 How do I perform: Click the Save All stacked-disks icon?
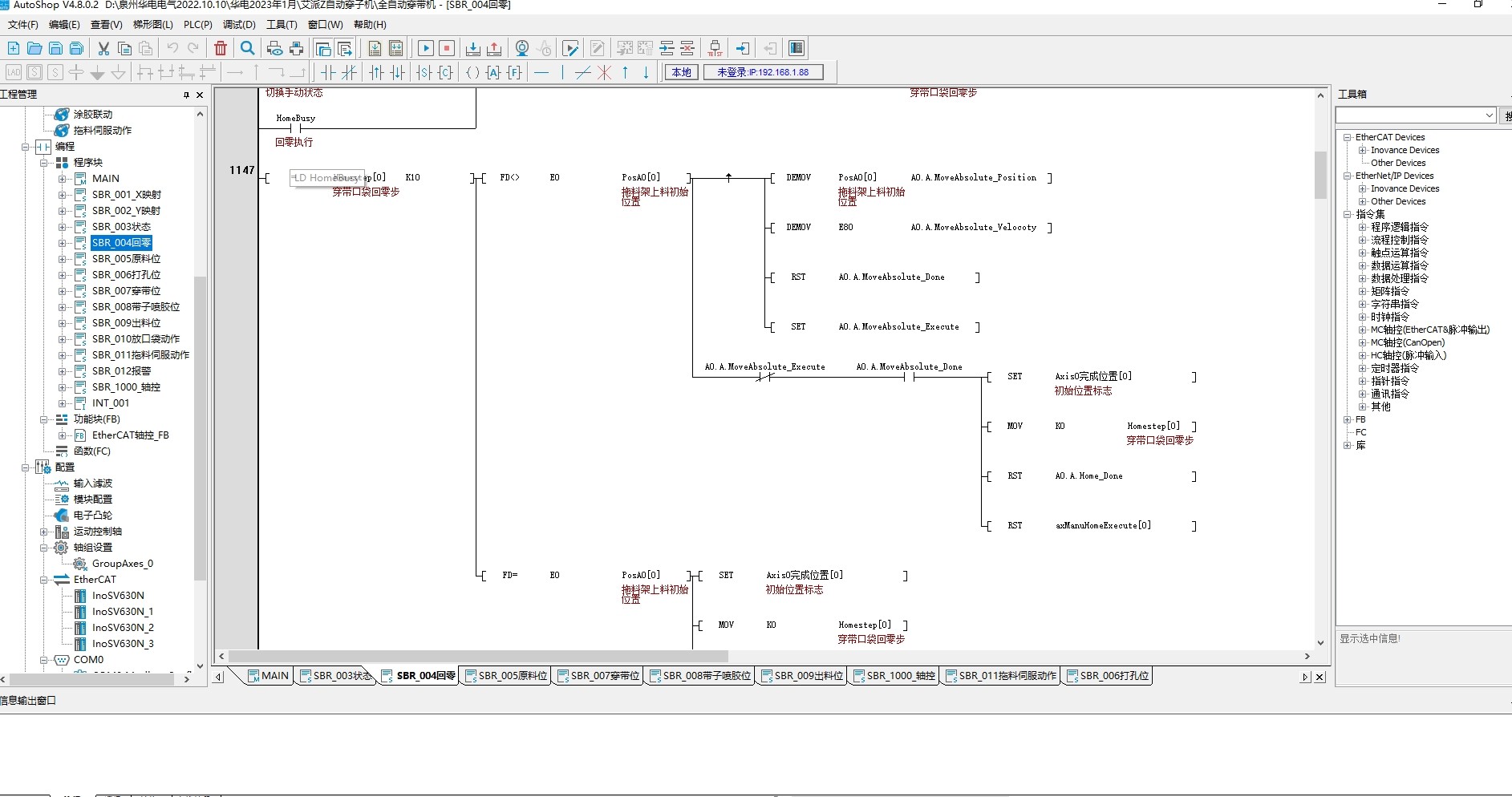[x=76, y=48]
